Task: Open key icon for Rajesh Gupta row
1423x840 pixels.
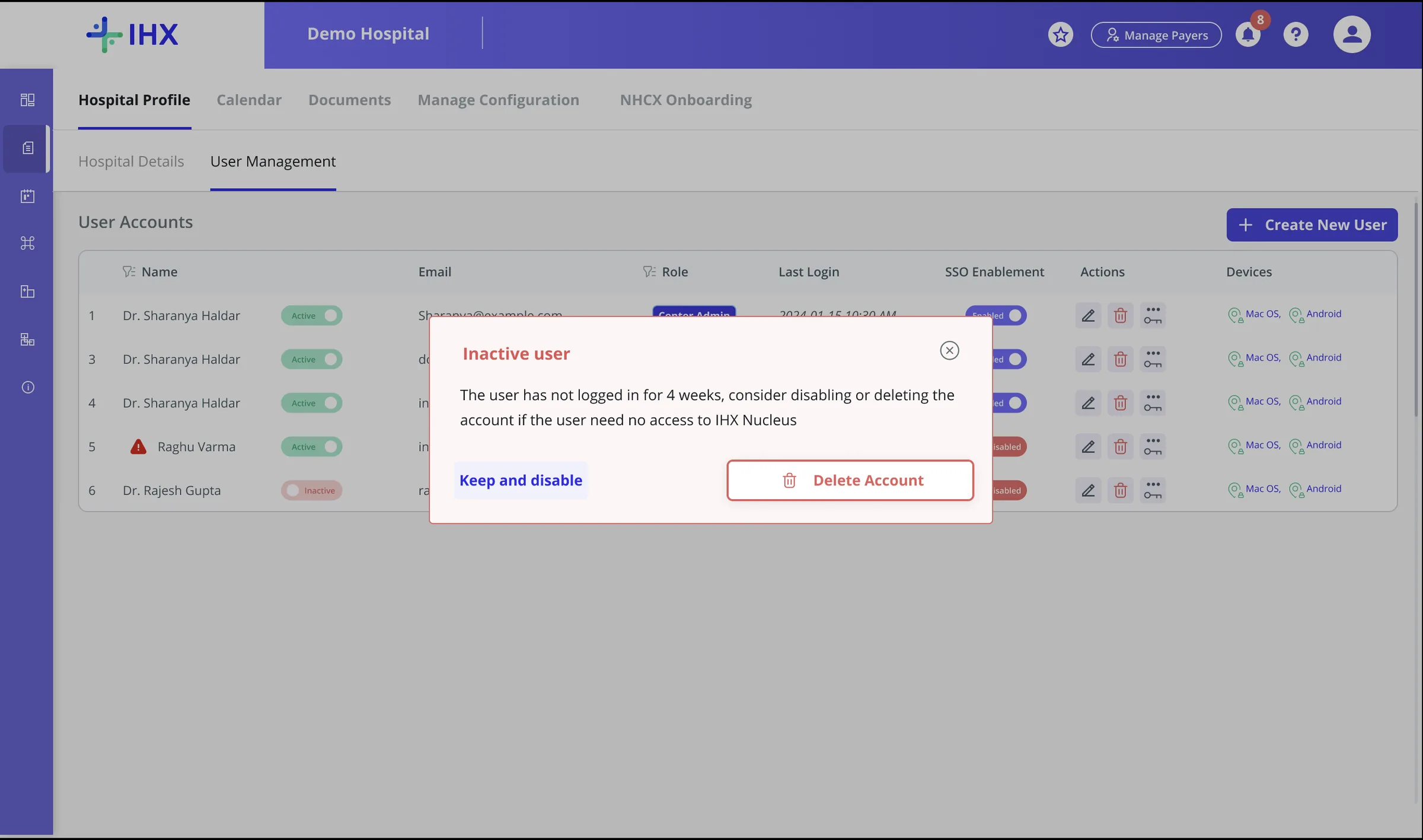Action: [x=1153, y=491]
